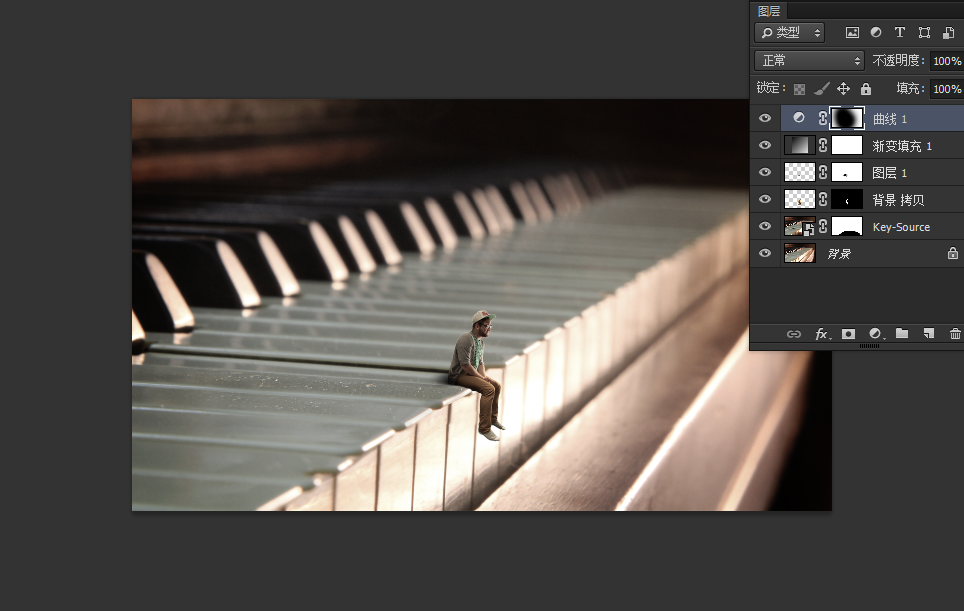Delete layer trash icon

955,333
